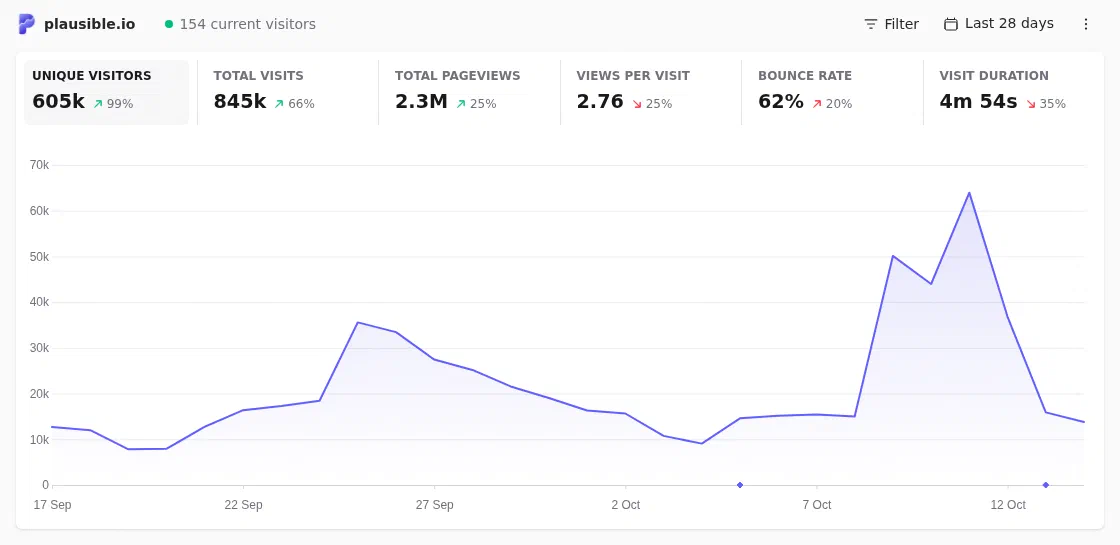Click the 2.3M pageviews value
1120x545 pixels.
pyautogui.click(x=421, y=102)
